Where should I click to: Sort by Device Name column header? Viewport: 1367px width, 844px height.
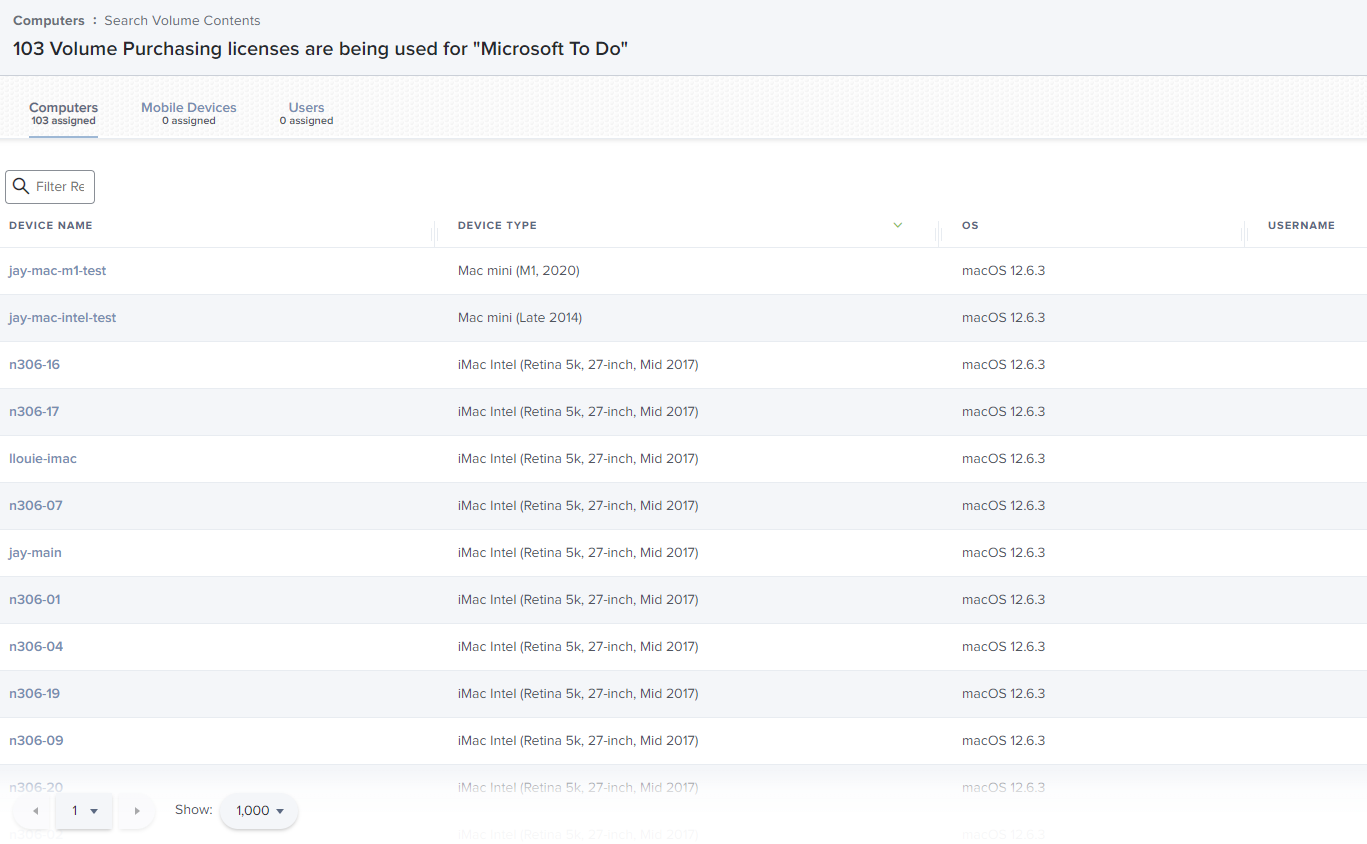click(x=51, y=225)
